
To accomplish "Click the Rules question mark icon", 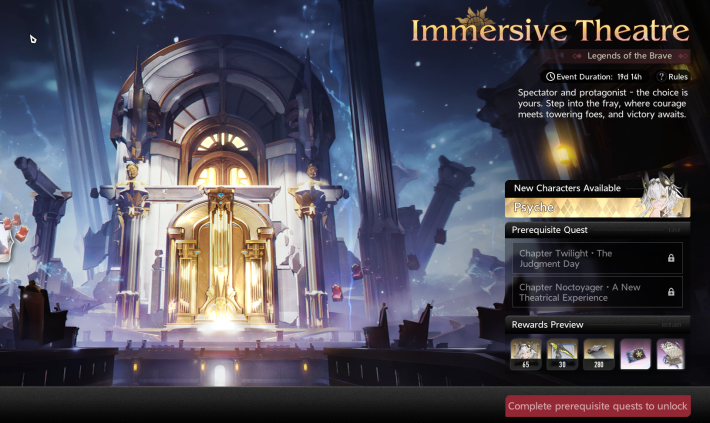I will 661,77.
